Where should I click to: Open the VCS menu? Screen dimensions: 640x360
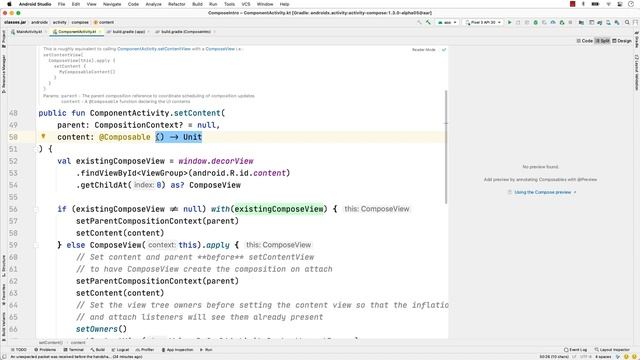click(246, 4)
